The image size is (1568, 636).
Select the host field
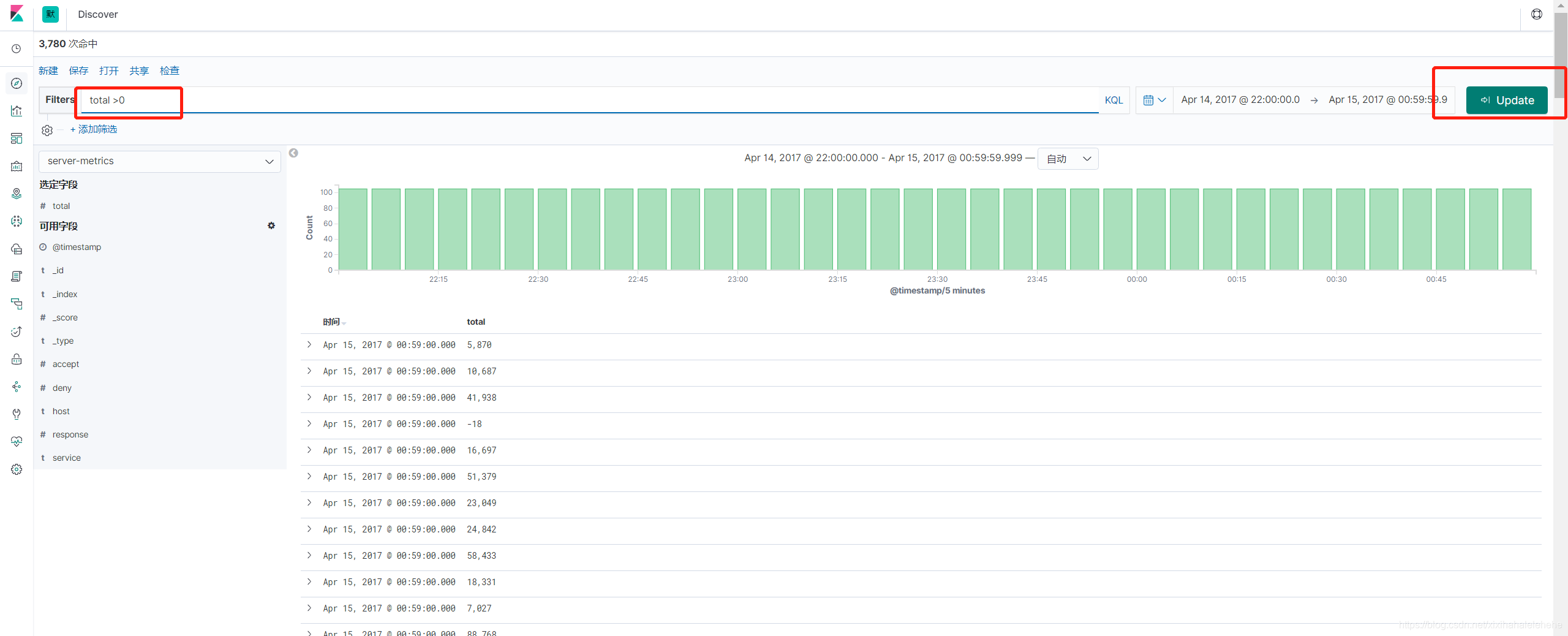pos(61,411)
